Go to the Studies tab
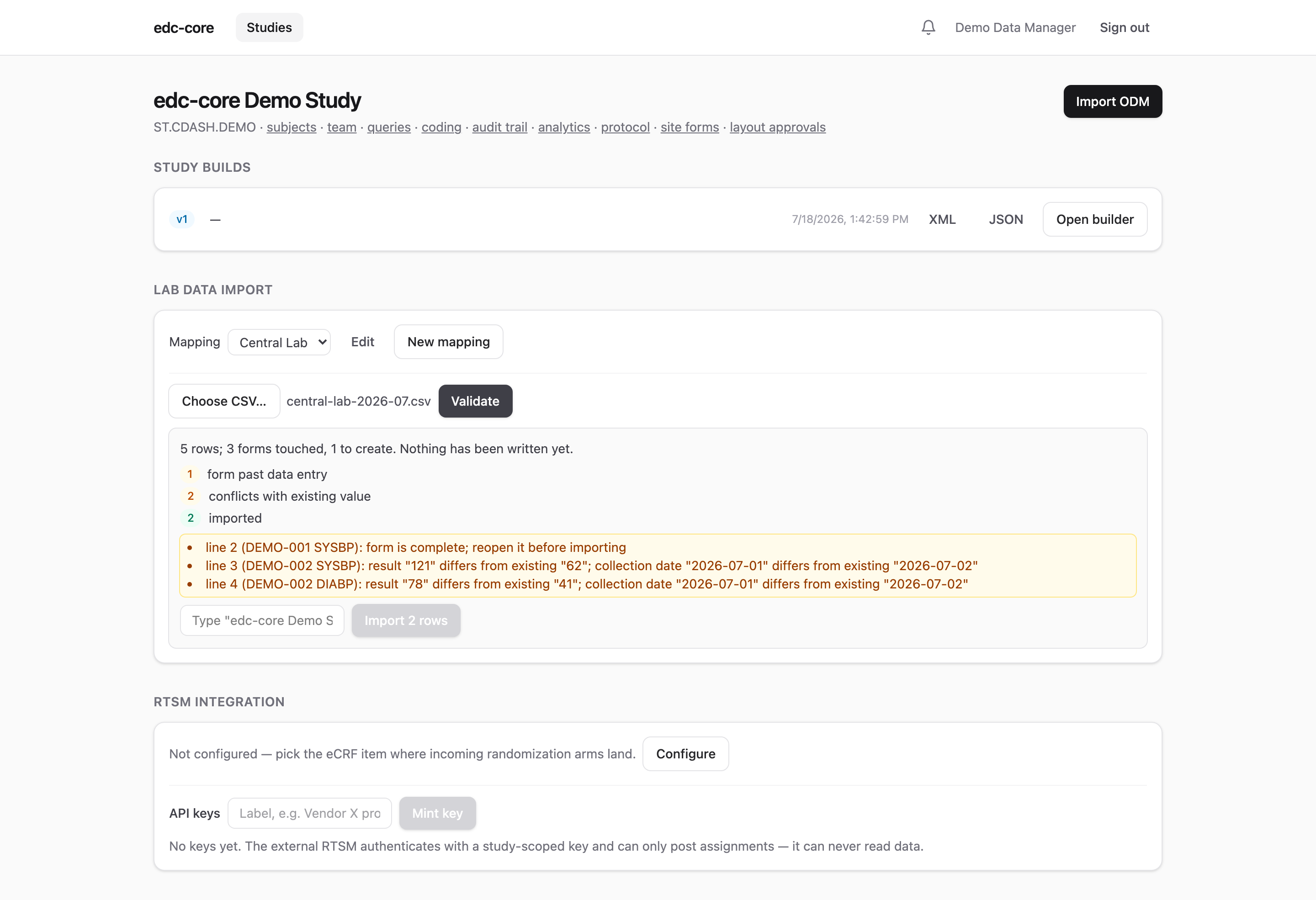1316x900 pixels. [x=269, y=27]
